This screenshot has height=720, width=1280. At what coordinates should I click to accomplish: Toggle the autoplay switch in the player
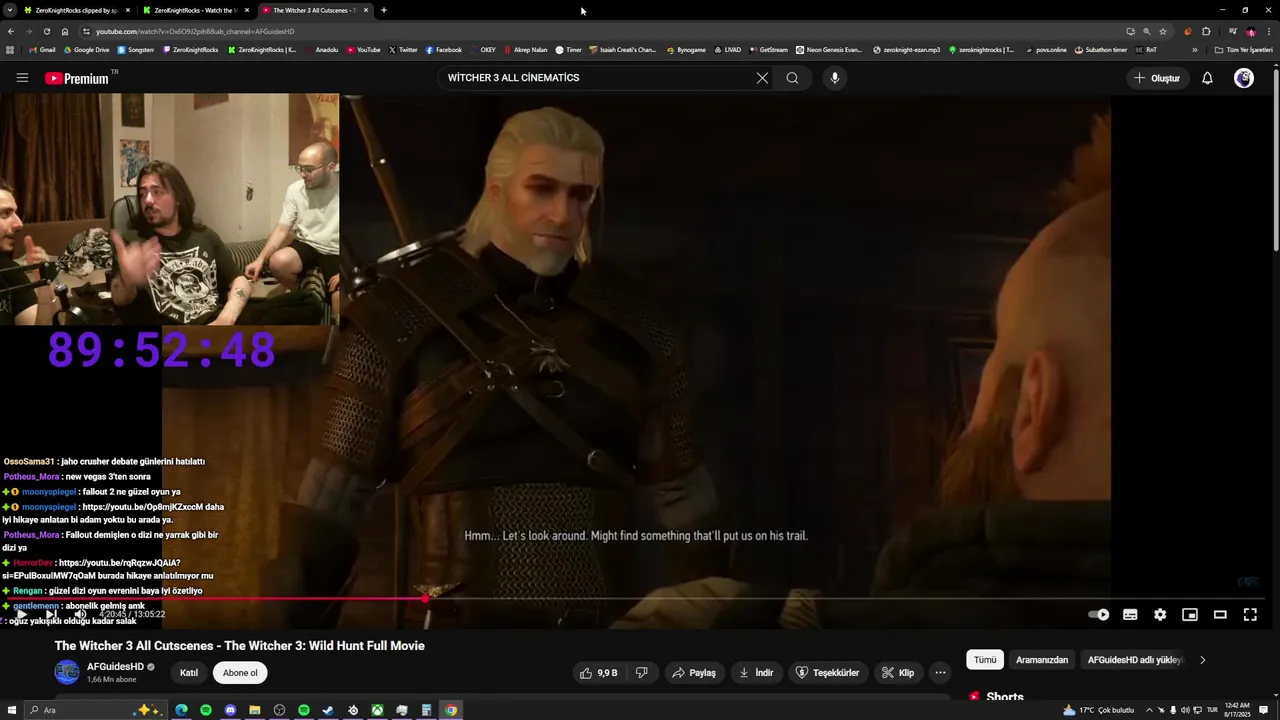click(1099, 615)
